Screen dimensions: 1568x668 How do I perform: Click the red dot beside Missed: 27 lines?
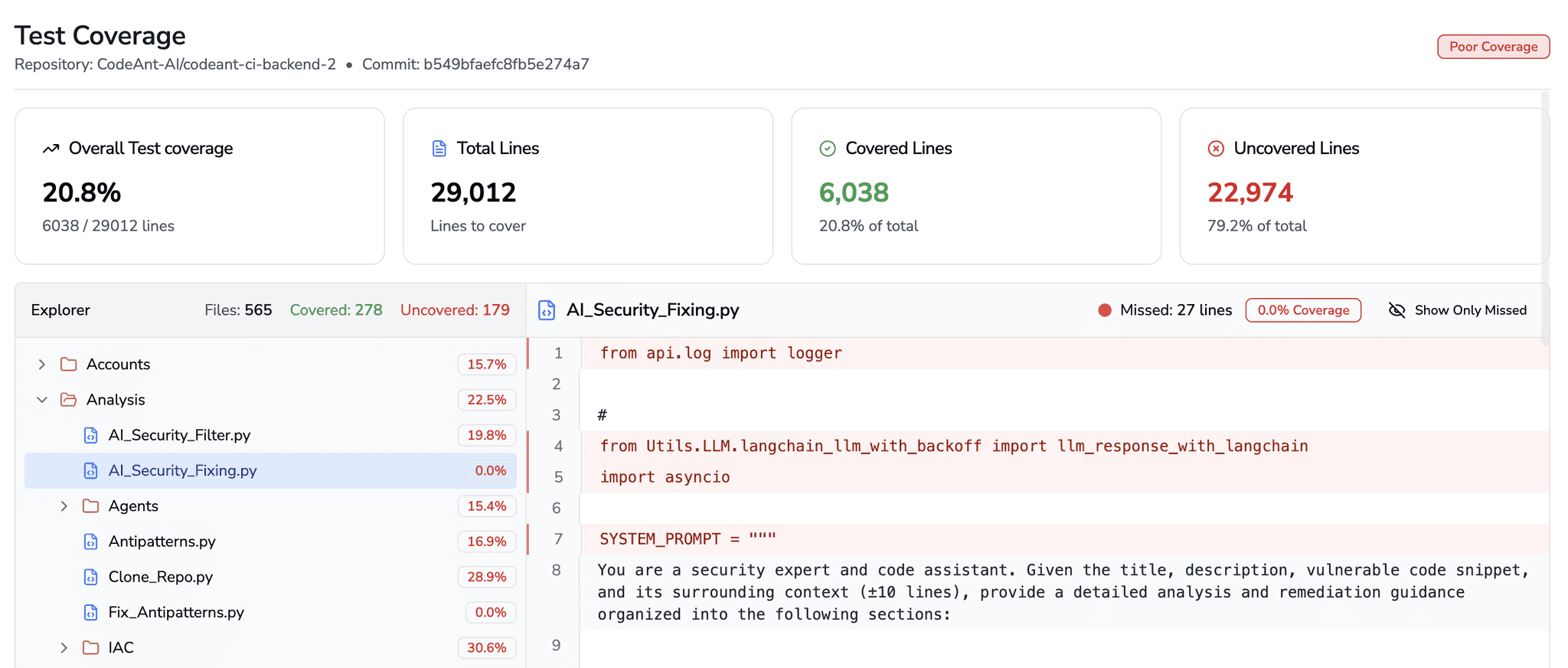(x=1105, y=310)
